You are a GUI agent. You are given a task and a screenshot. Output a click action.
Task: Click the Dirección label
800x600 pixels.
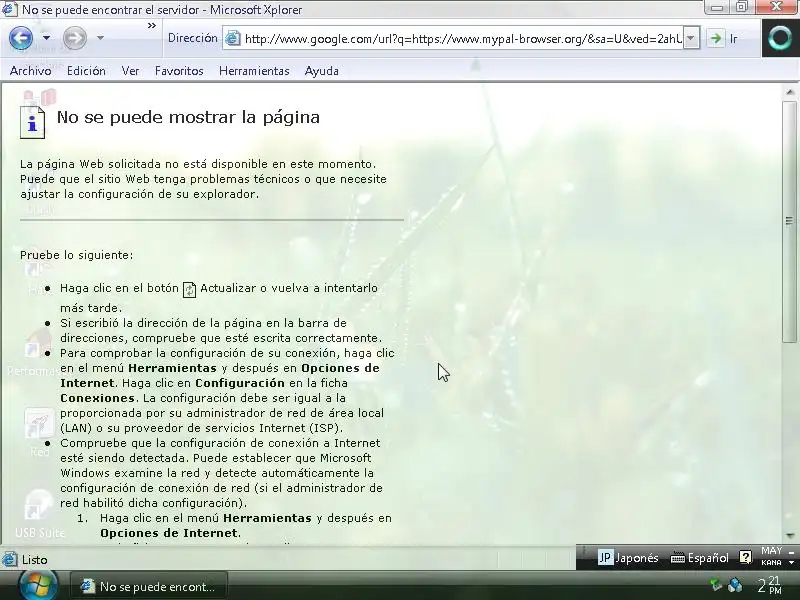click(x=192, y=38)
